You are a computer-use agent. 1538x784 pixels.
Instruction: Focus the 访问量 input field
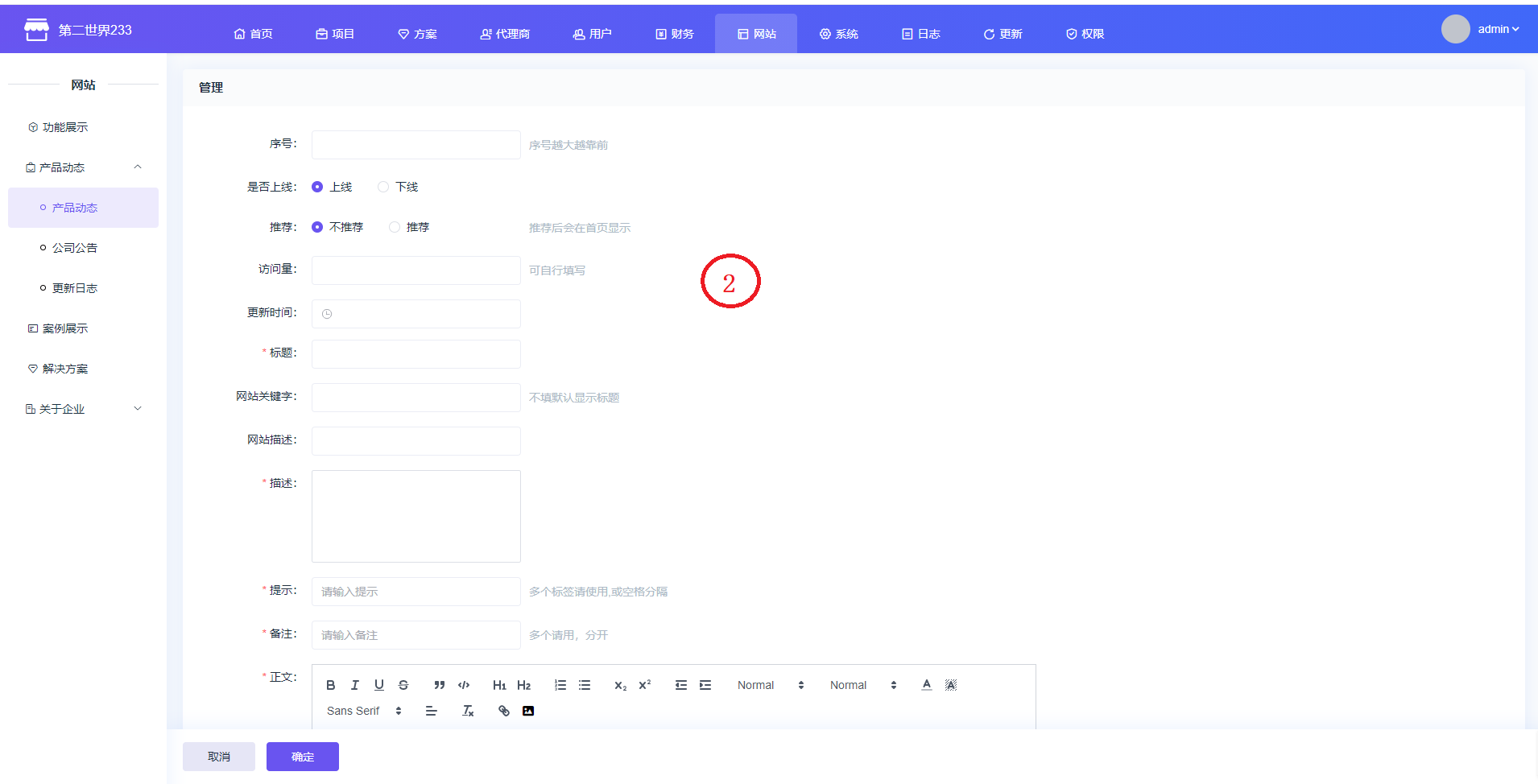tap(416, 270)
